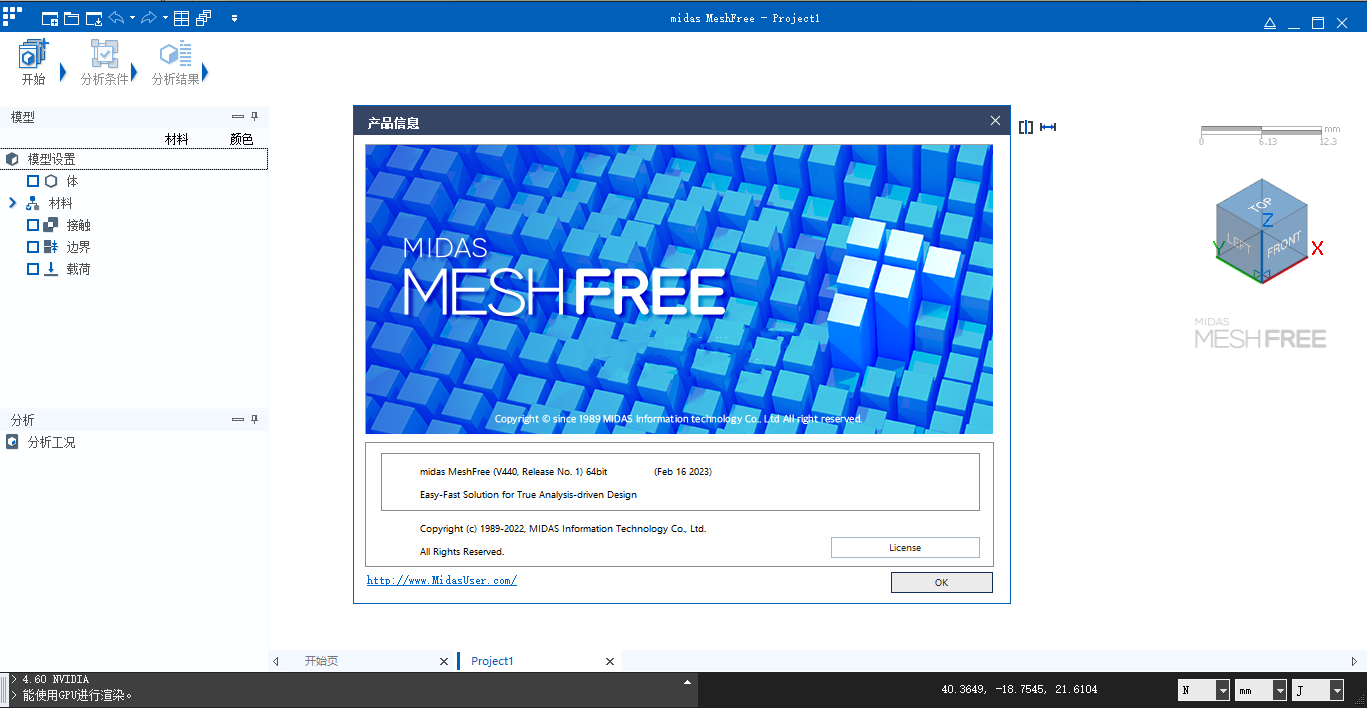Open the force unit N dropdown
The height and width of the screenshot is (708, 1367).
click(1222, 690)
